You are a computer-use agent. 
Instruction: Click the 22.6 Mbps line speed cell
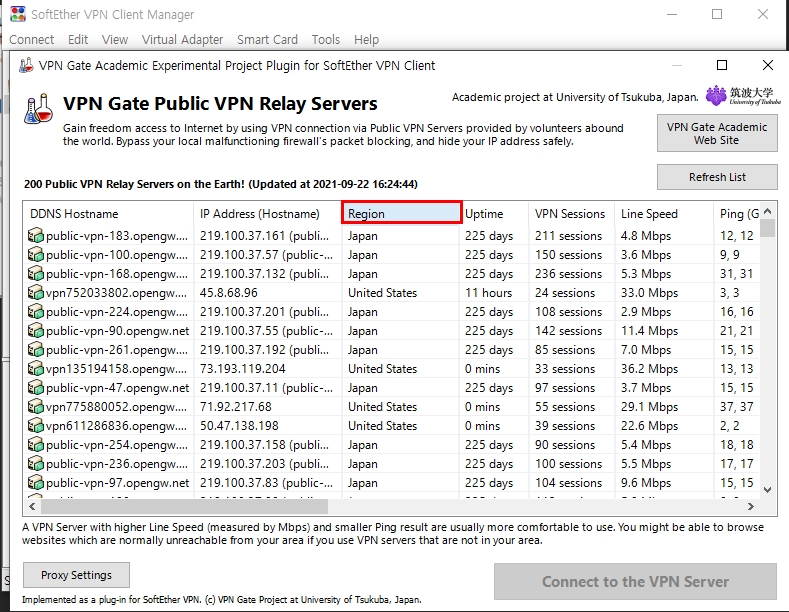point(649,426)
